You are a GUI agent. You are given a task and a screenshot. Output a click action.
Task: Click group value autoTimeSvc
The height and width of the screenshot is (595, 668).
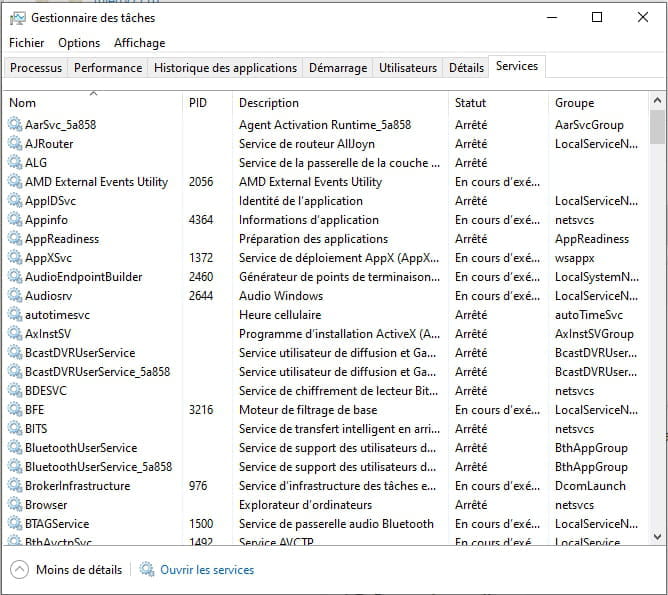(x=589, y=315)
